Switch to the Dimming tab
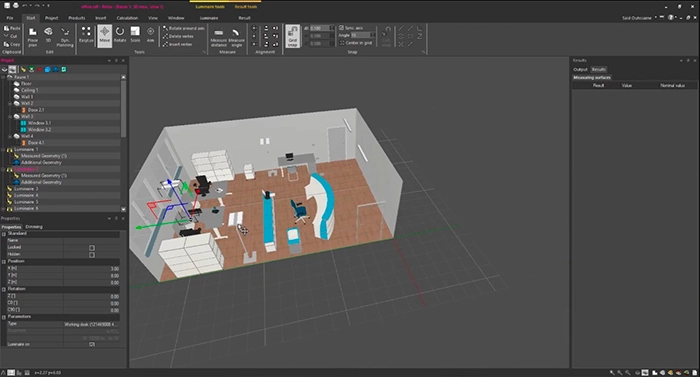This screenshot has width=700, height=377. tap(34, 227)
